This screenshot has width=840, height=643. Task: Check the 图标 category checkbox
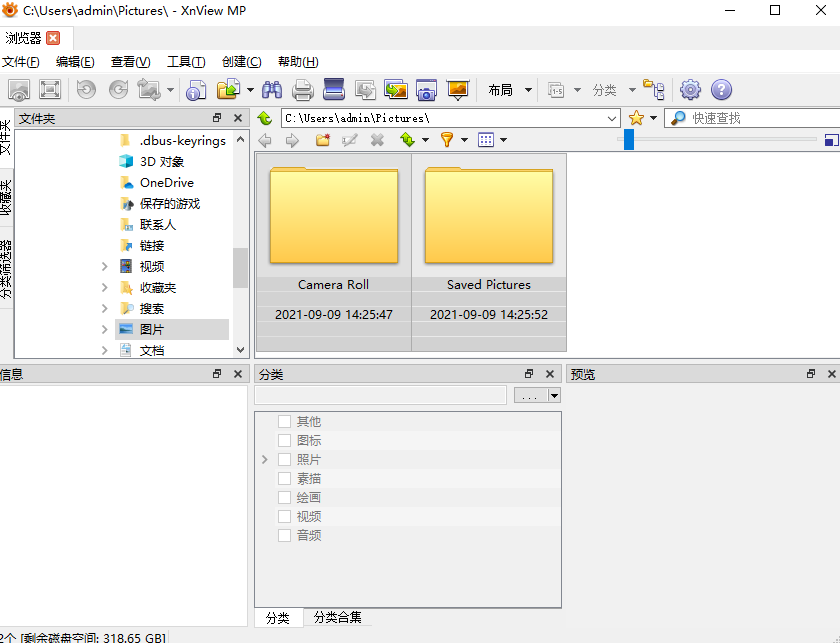(284, 440)
